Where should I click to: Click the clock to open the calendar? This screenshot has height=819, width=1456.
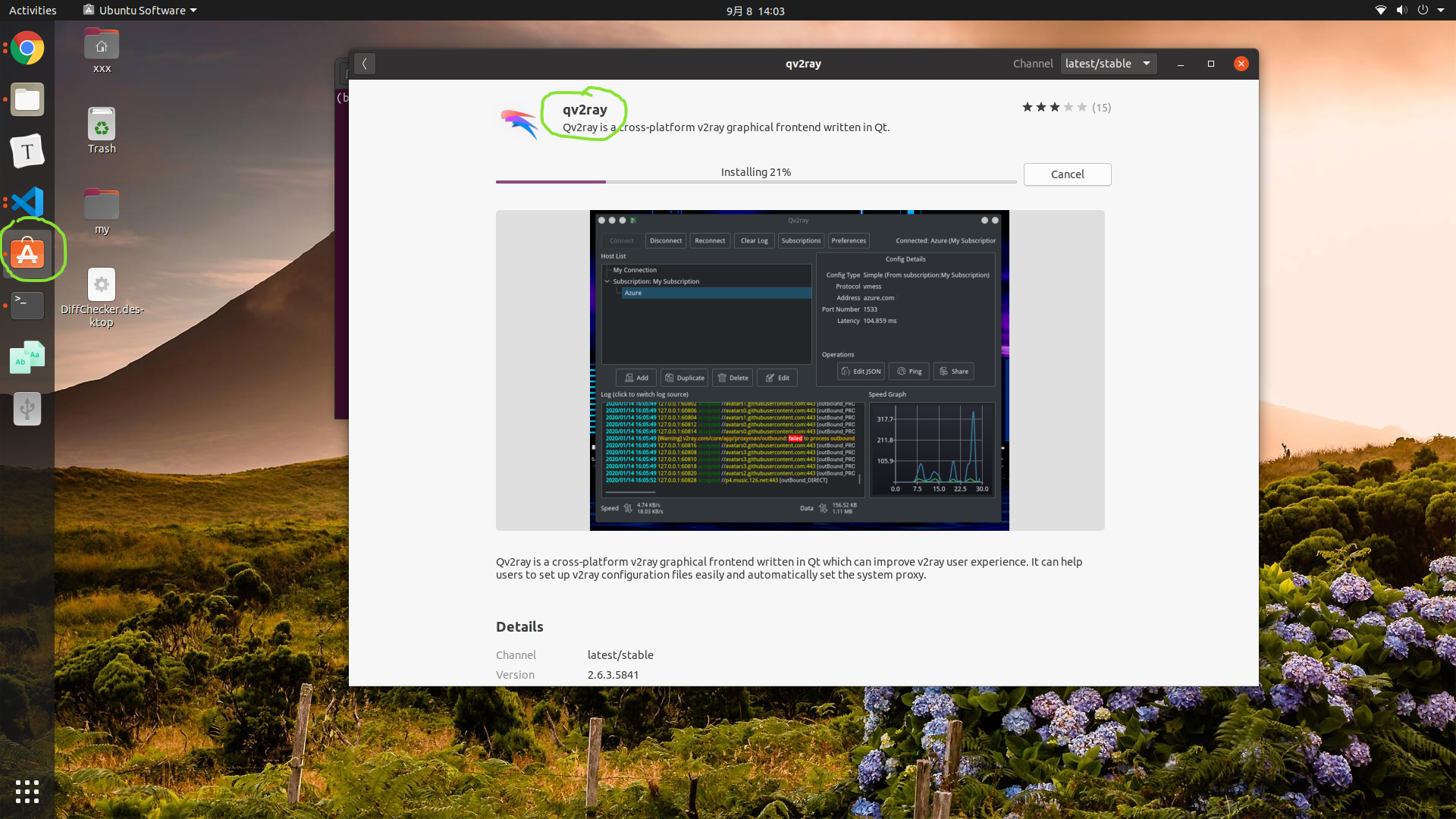click(x=756, y=11)
